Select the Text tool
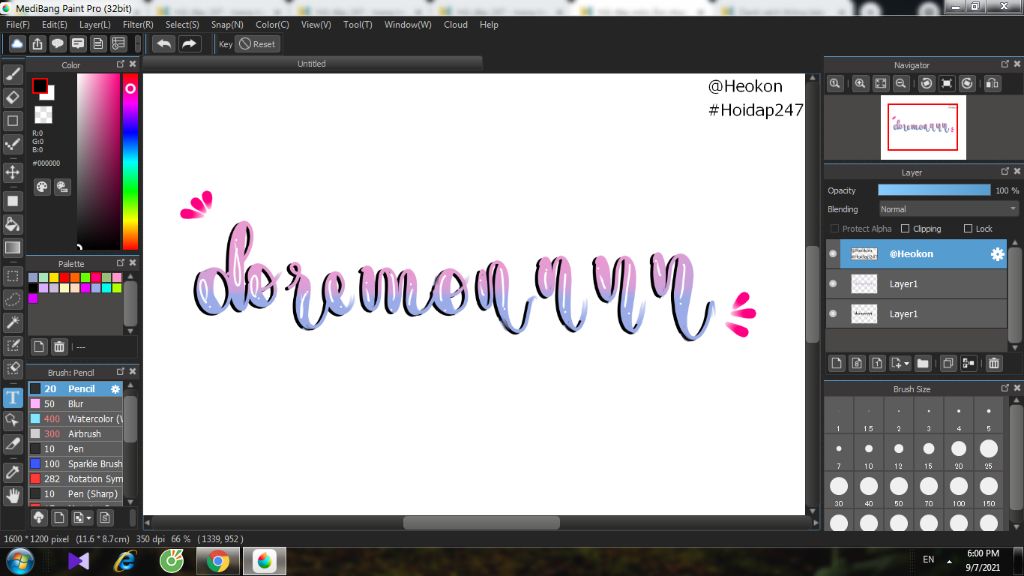Image resolution: width=1024 pixels, height=576 pixels. tap(12, 398)
